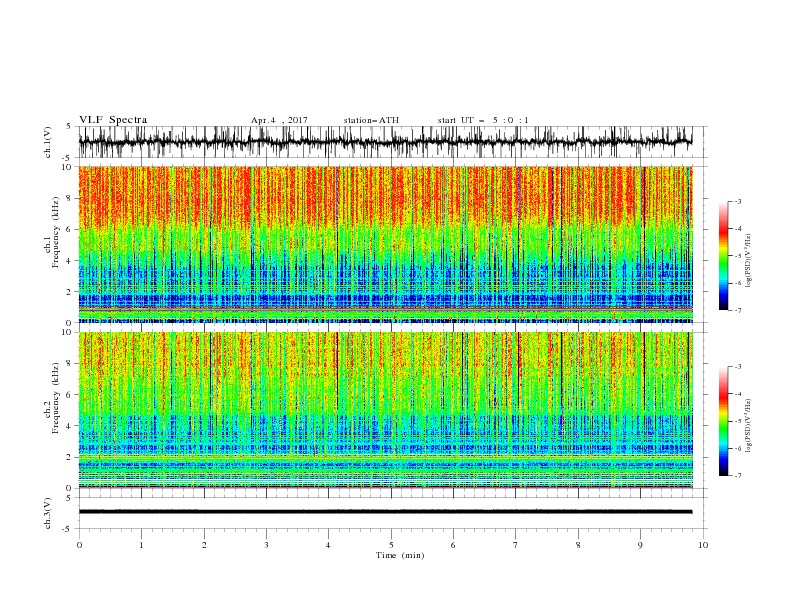Click the "ch.1(V)" waveform axis label
Screen dimensions: 792x612
48,141
